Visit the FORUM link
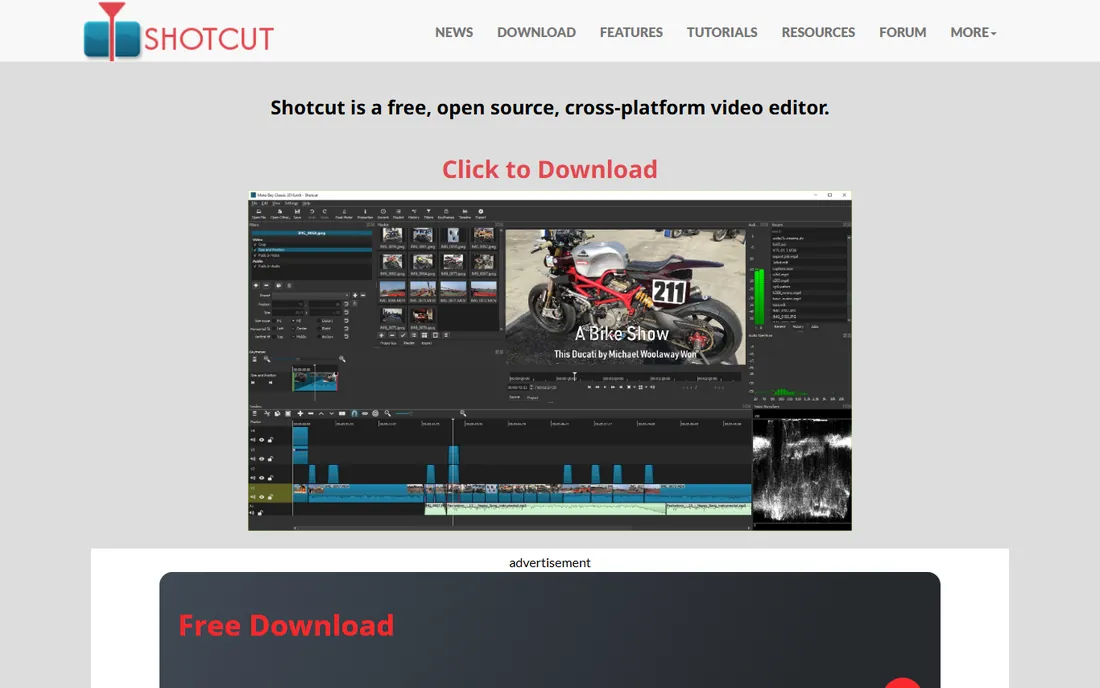The image size is (1100, 688). coord(902,32)
